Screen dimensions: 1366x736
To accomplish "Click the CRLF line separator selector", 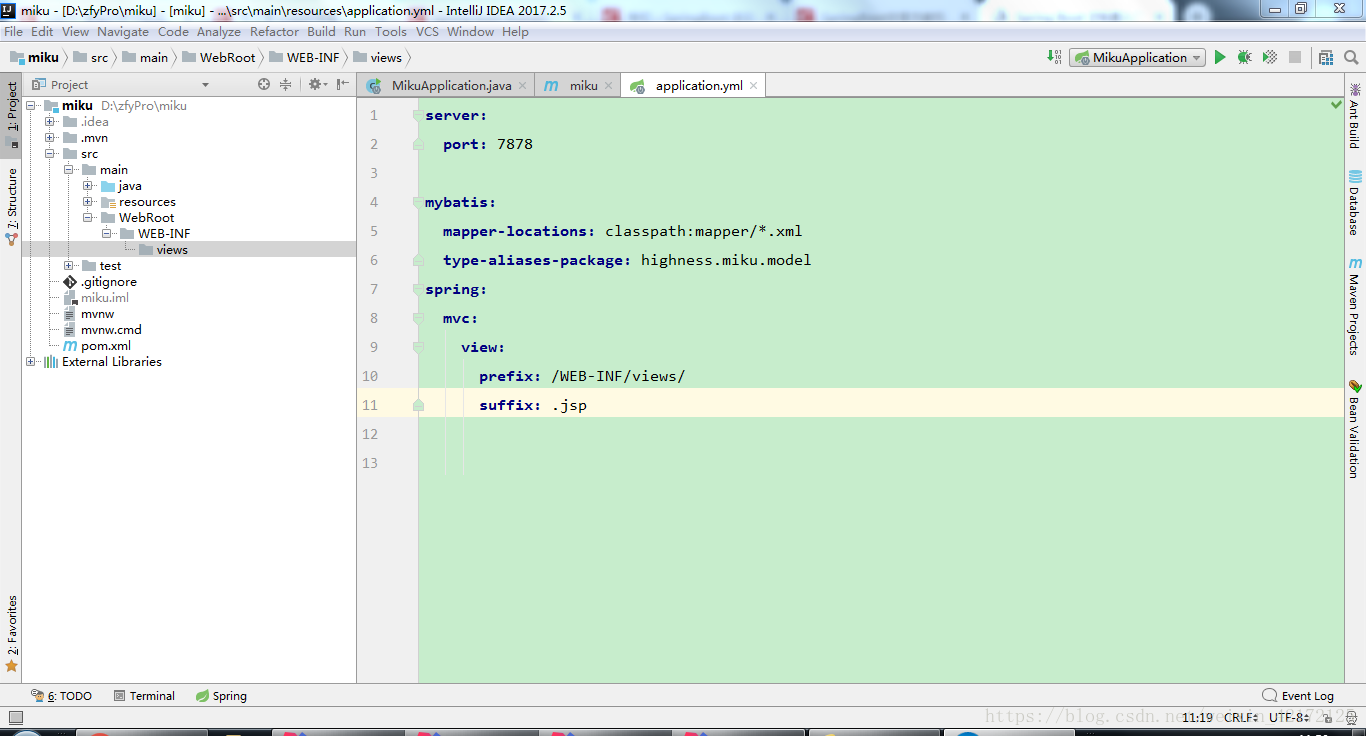I will (1241, 717).
